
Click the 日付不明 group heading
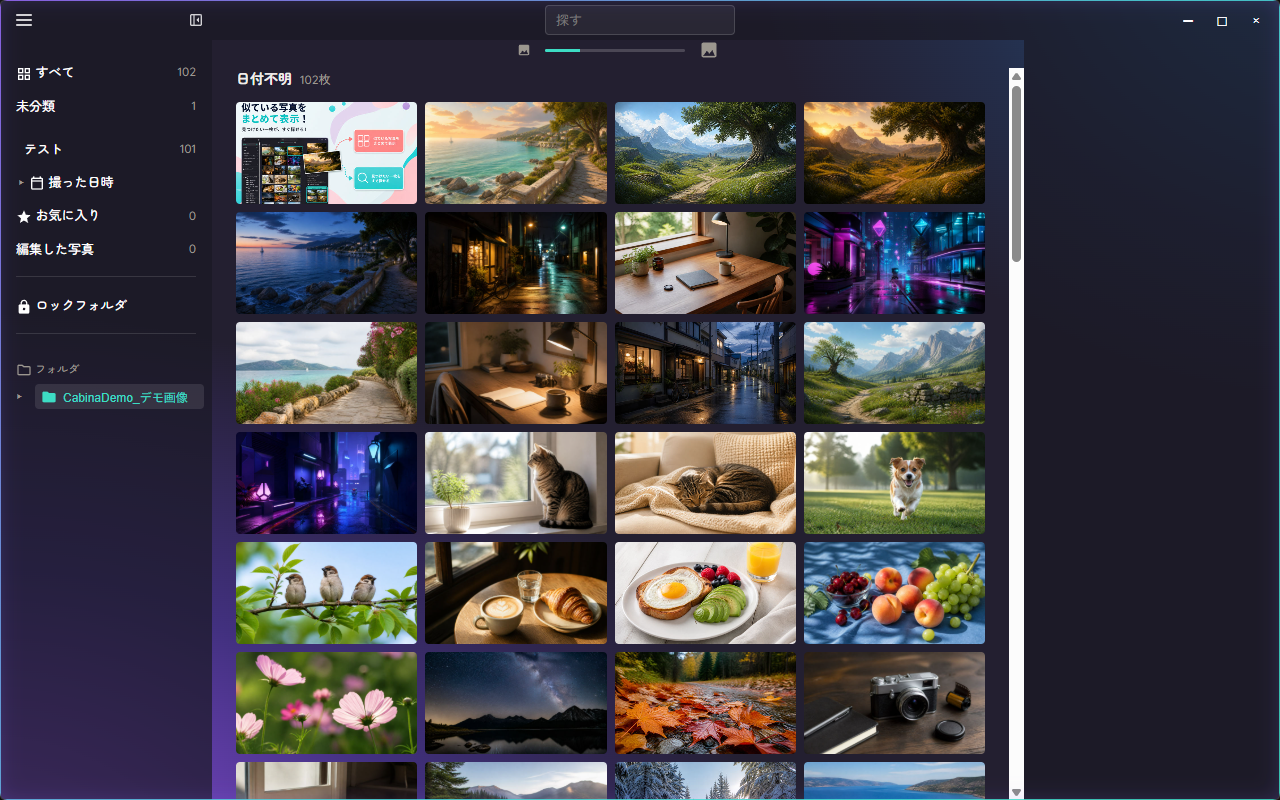pyautogui.click(x=264, y=79)
